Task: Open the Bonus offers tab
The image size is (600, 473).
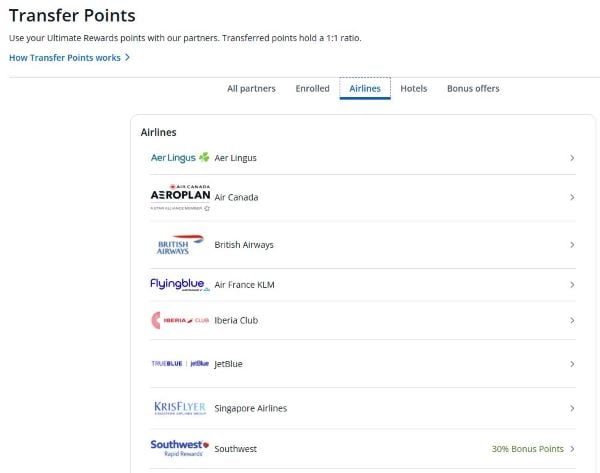Action: [473, 88]
